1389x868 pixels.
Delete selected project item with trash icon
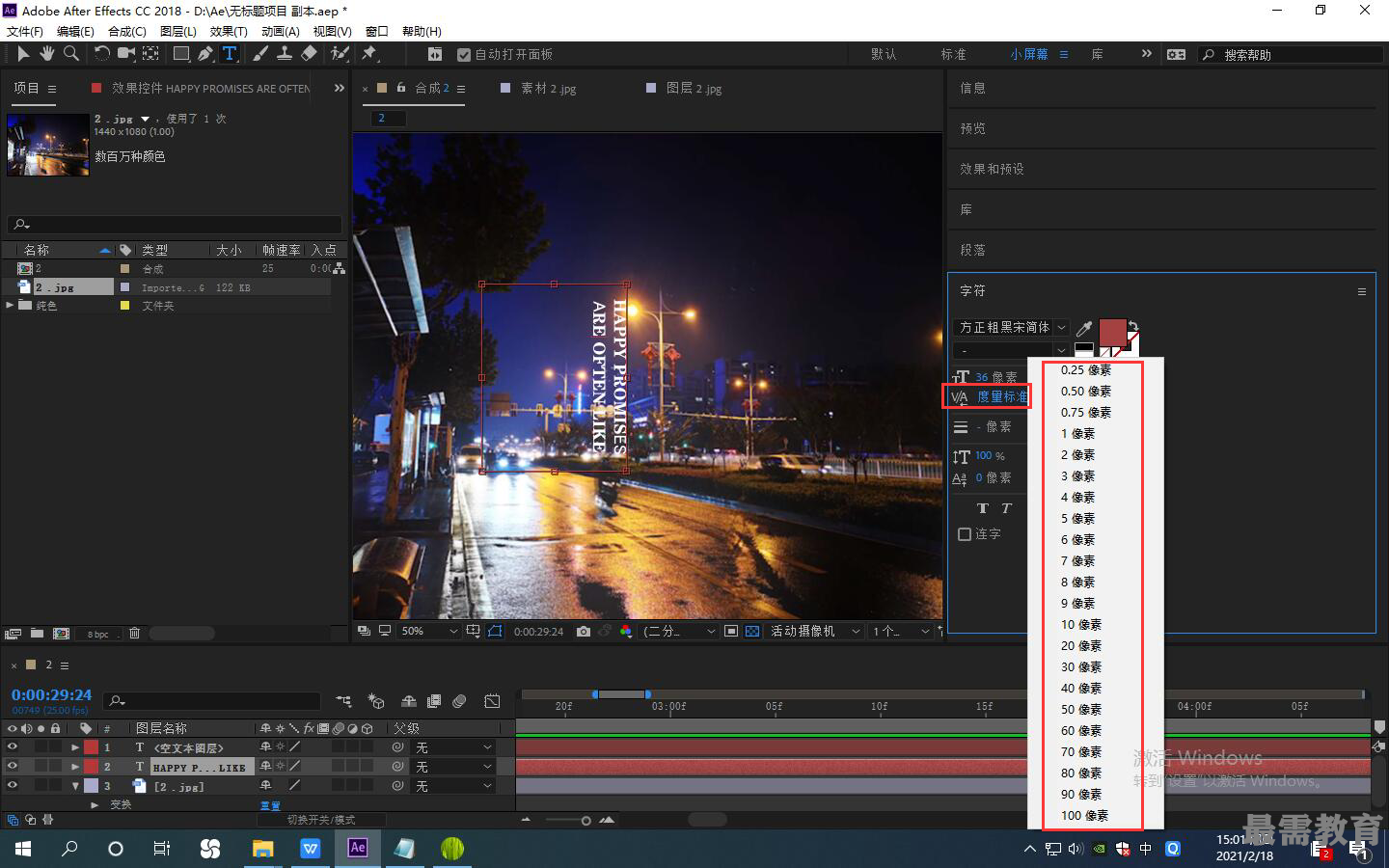(x=134, y=634)
